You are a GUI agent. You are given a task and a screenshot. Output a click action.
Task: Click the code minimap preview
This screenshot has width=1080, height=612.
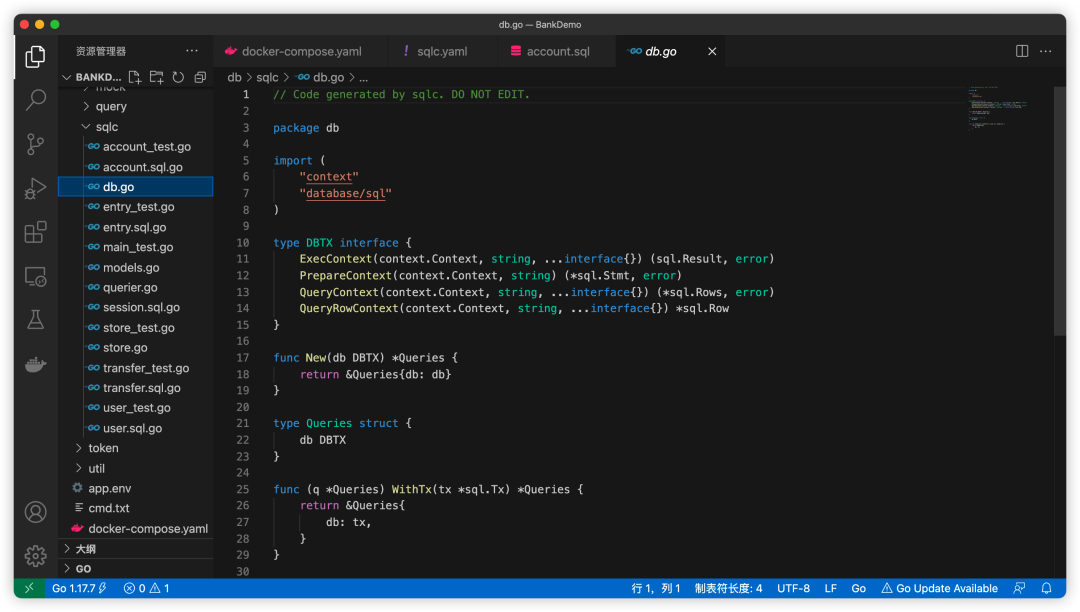[998, 108]
